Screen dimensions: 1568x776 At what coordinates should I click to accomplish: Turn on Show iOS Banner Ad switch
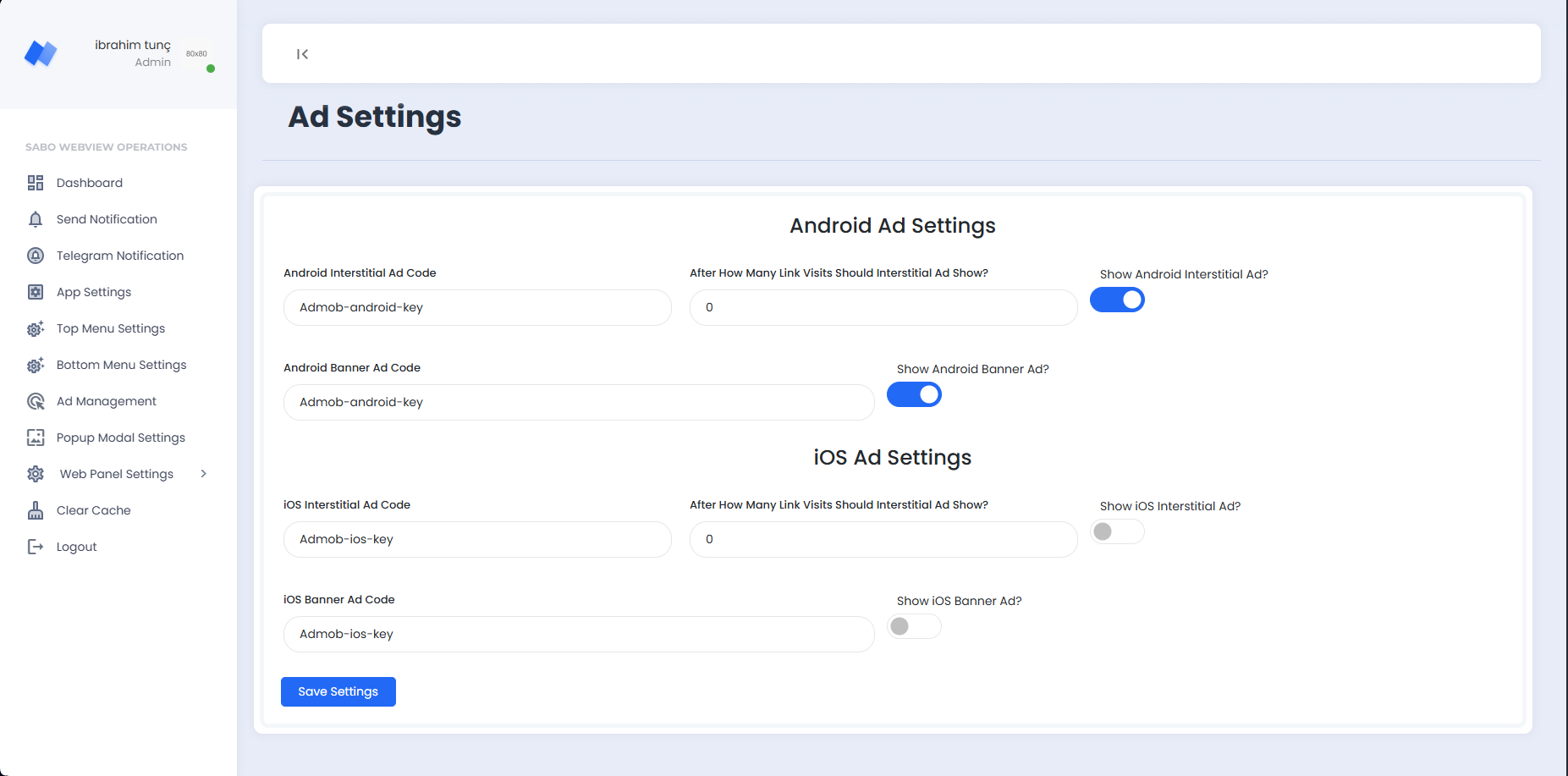click(x=914, y=626)
